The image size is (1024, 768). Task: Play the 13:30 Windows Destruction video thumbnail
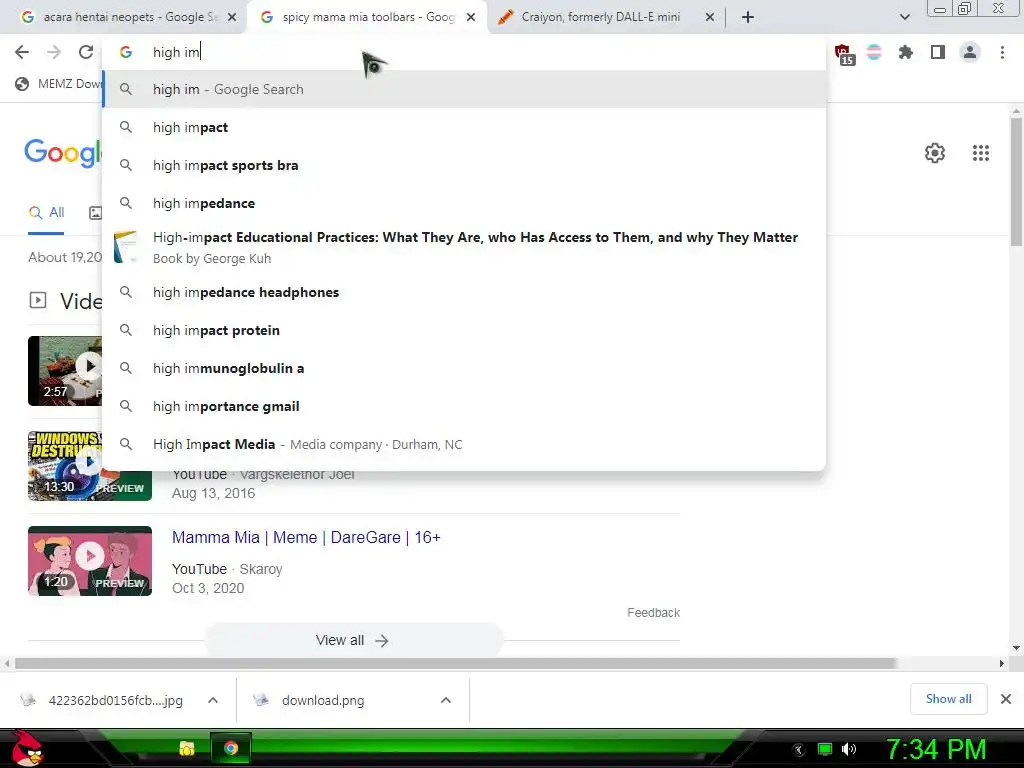[x=89, y=466]
